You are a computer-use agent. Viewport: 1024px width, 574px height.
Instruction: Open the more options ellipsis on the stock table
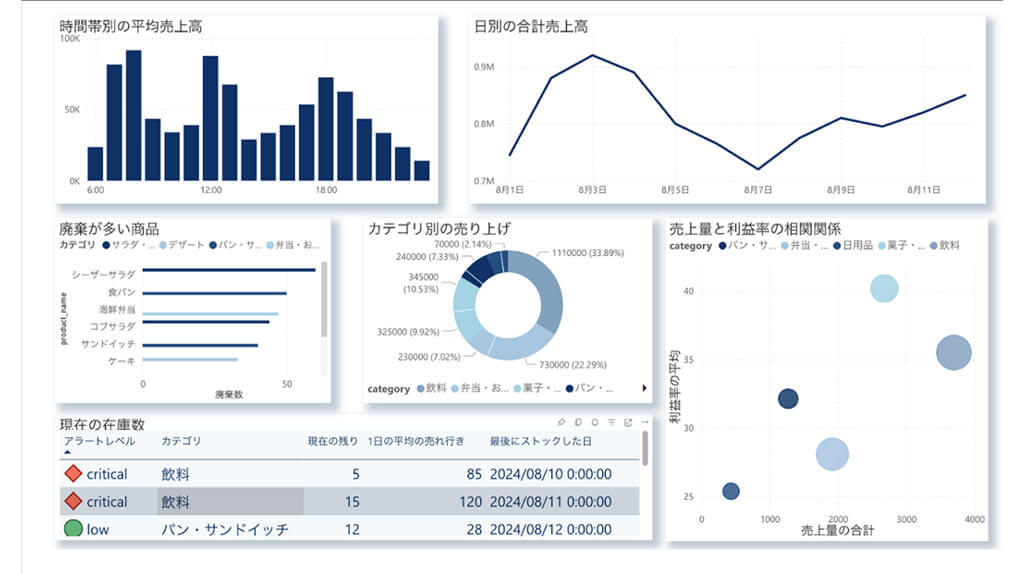(x=644, y=422)
